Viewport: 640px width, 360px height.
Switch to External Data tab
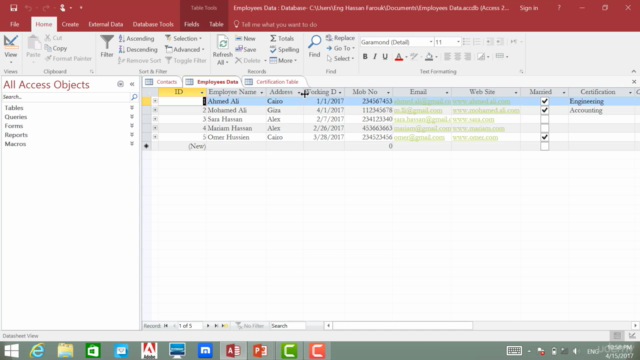point(106,24)
